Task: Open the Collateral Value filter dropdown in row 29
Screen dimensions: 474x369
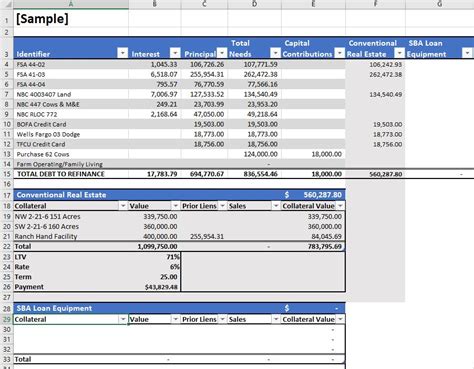Action: [340, 319]
